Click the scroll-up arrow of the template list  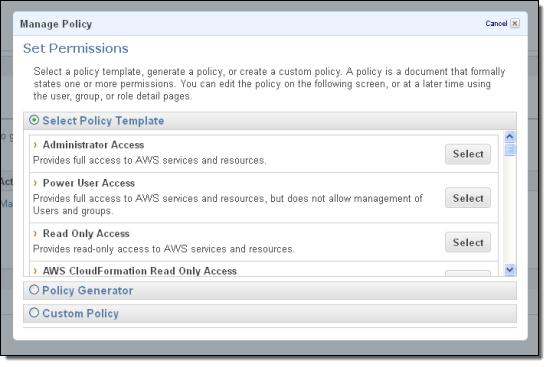click(x=509, y=136)
